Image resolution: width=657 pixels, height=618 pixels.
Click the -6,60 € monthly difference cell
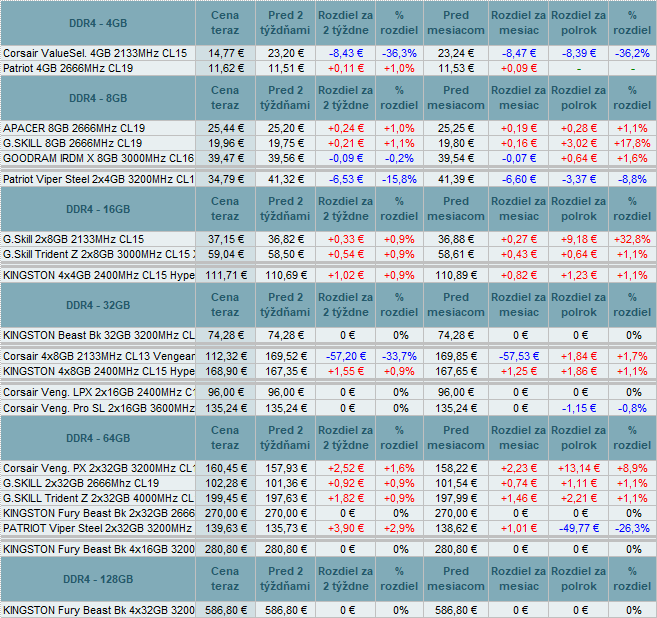tap(519, 179)
